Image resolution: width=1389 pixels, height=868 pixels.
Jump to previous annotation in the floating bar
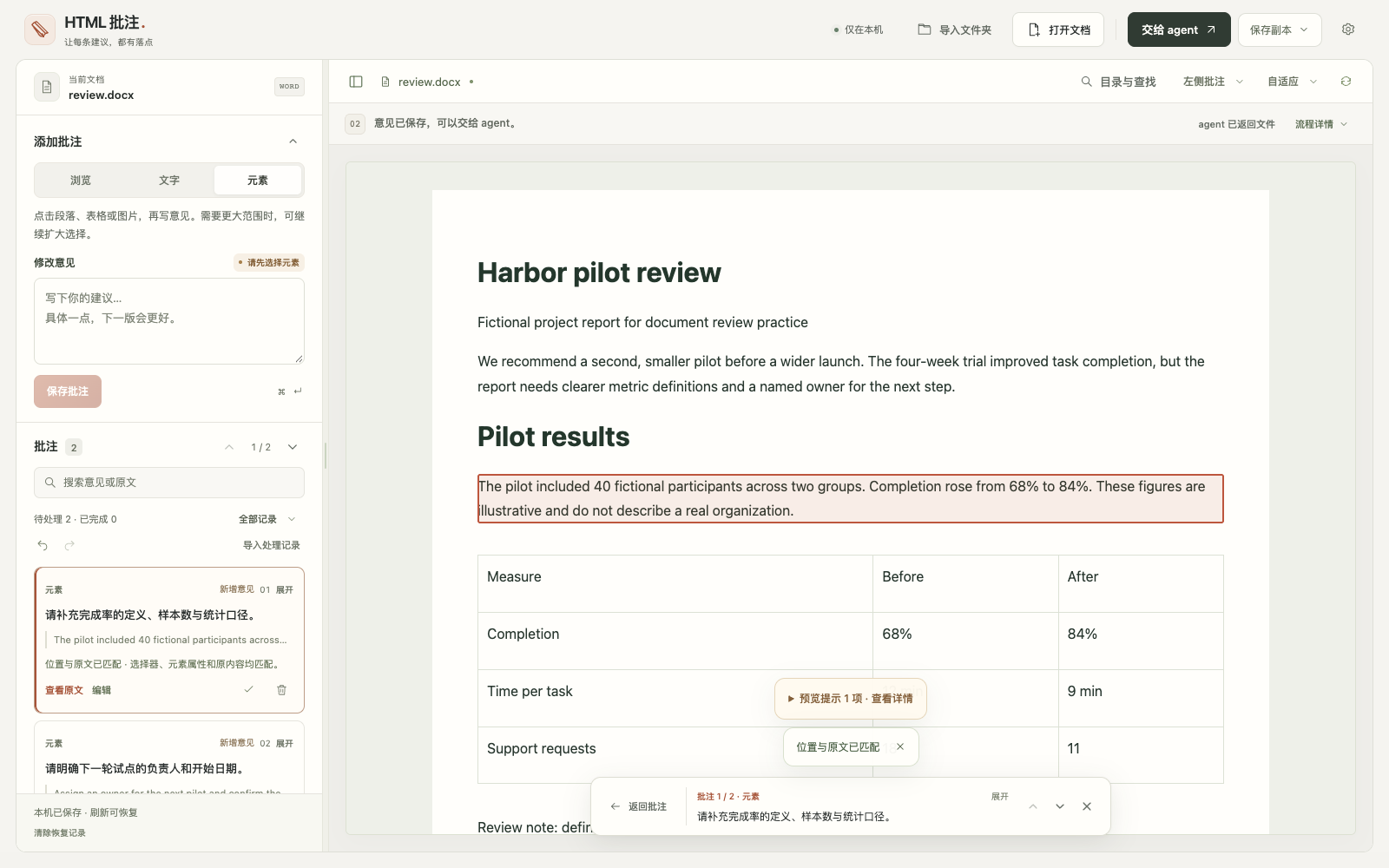click(1033, 806)
